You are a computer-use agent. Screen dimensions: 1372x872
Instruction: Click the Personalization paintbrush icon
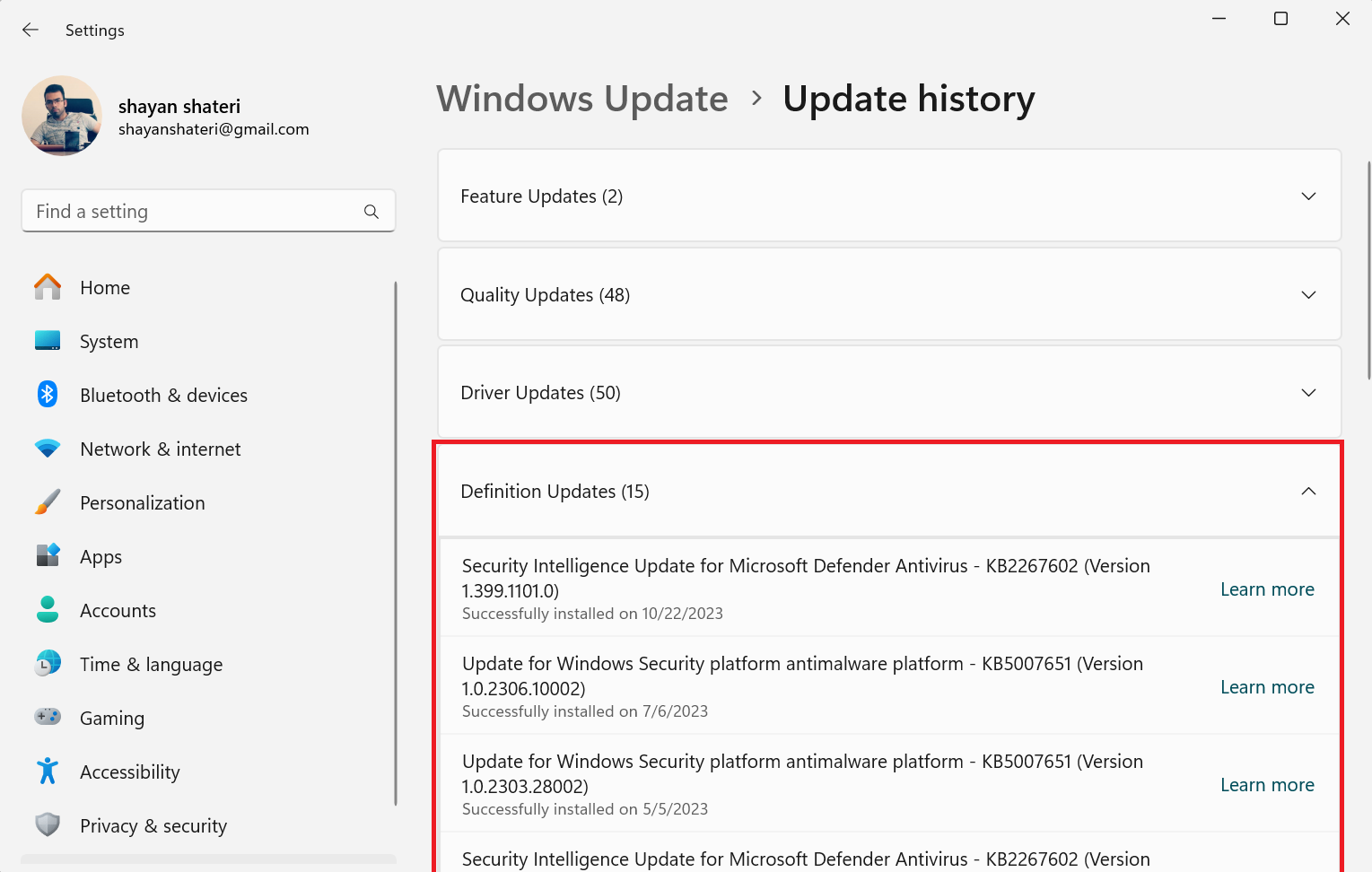[x=48, y=502]
